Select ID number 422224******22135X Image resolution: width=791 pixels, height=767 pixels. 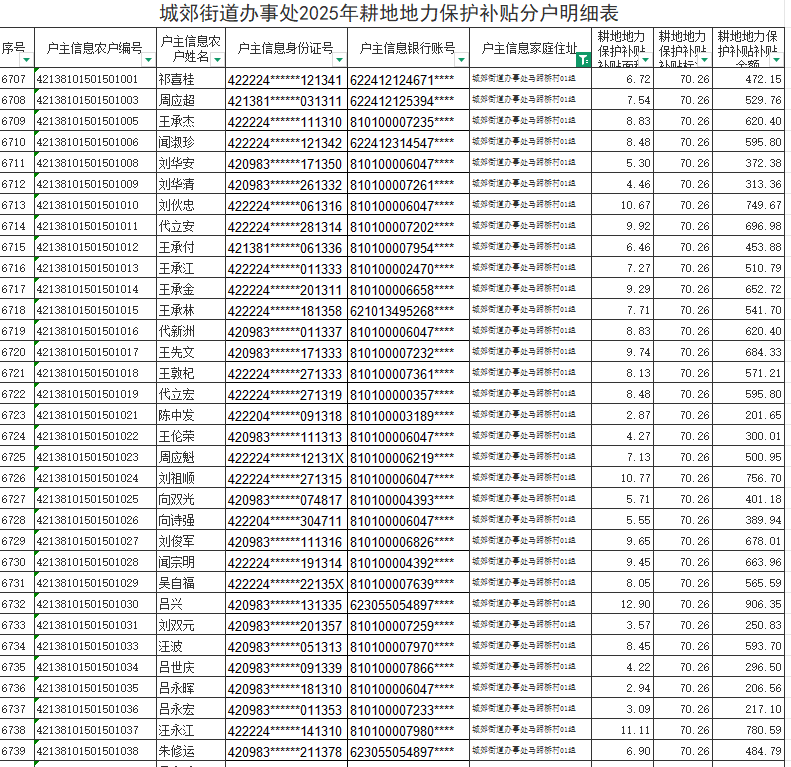coord(286,584)
